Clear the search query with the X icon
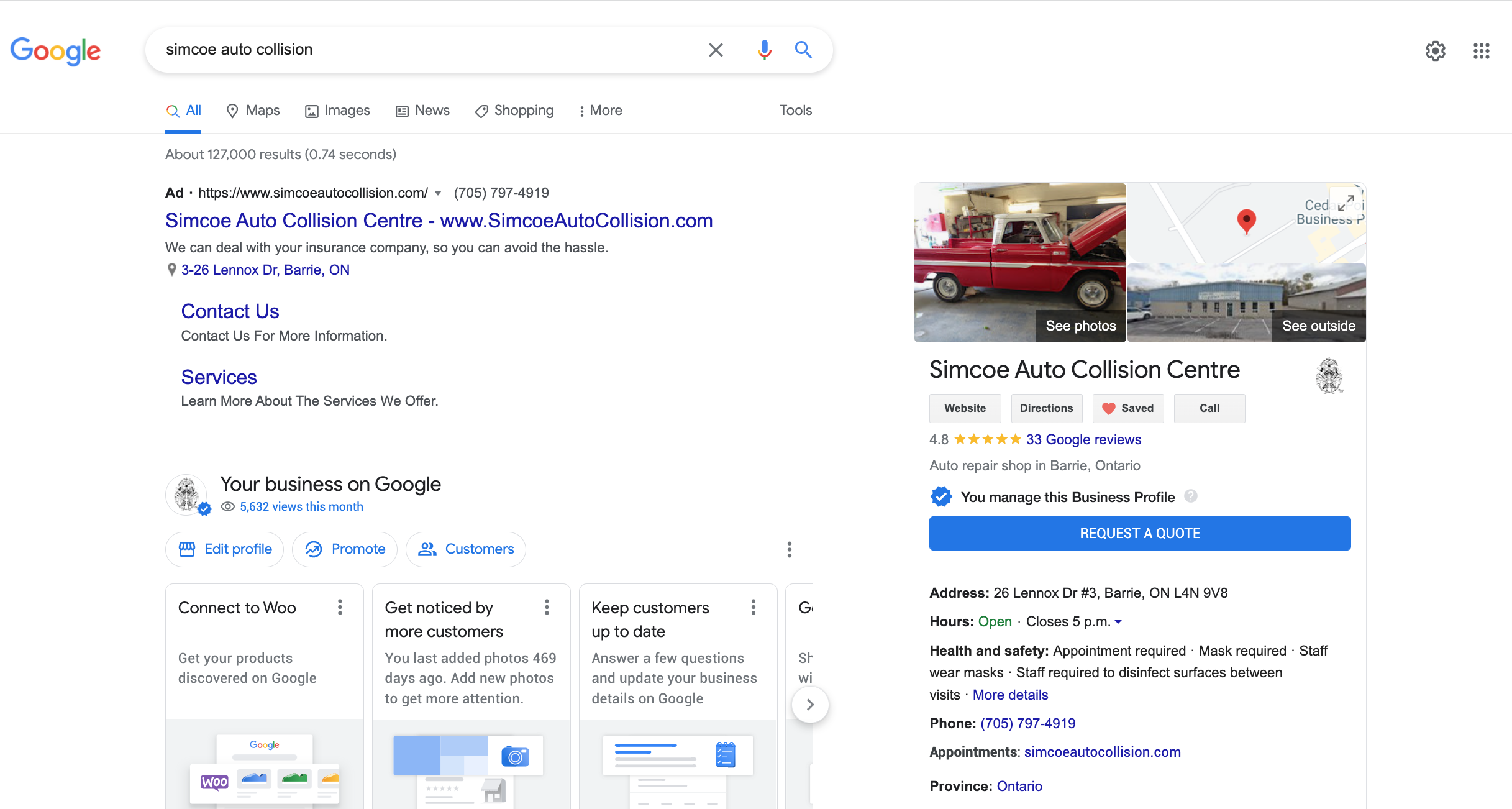This screenshot has width=1512, height=809. pos(716,50)
